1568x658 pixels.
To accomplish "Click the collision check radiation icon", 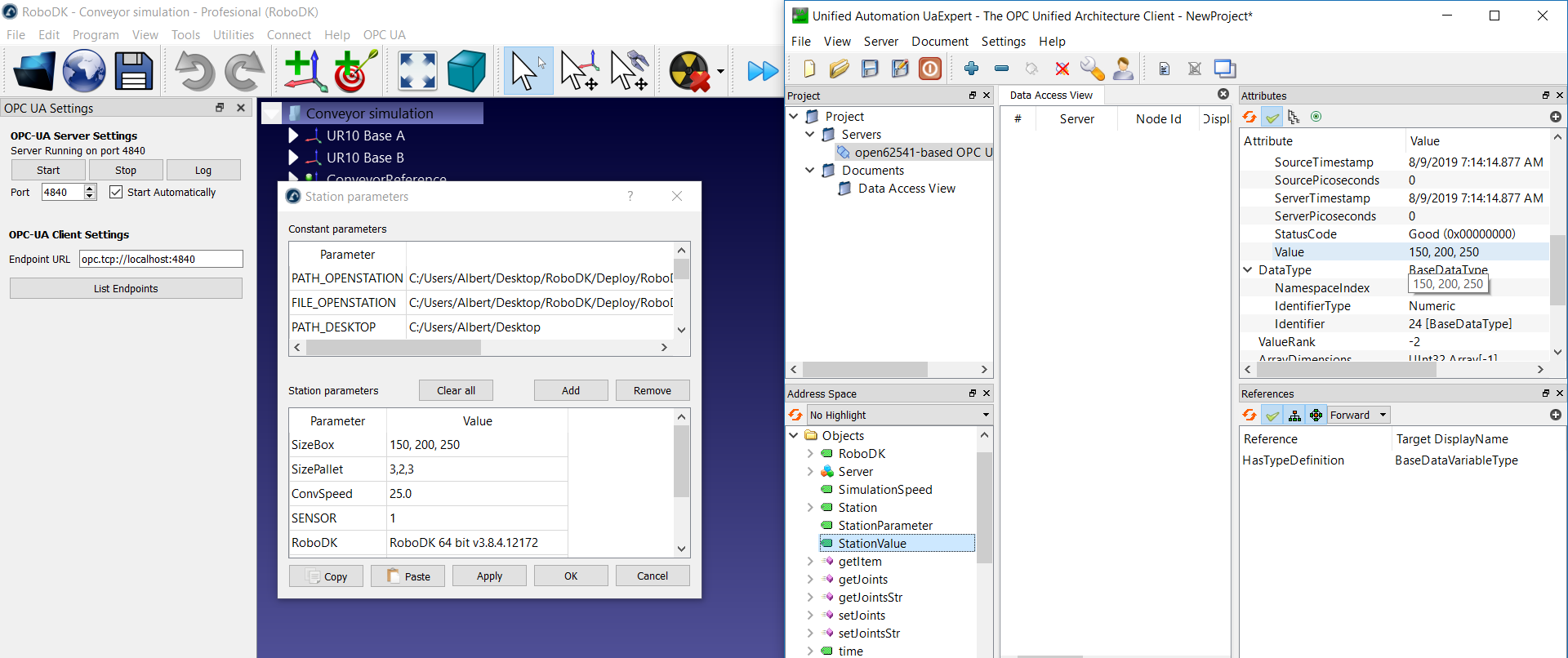I will click(x=689, y=71).
